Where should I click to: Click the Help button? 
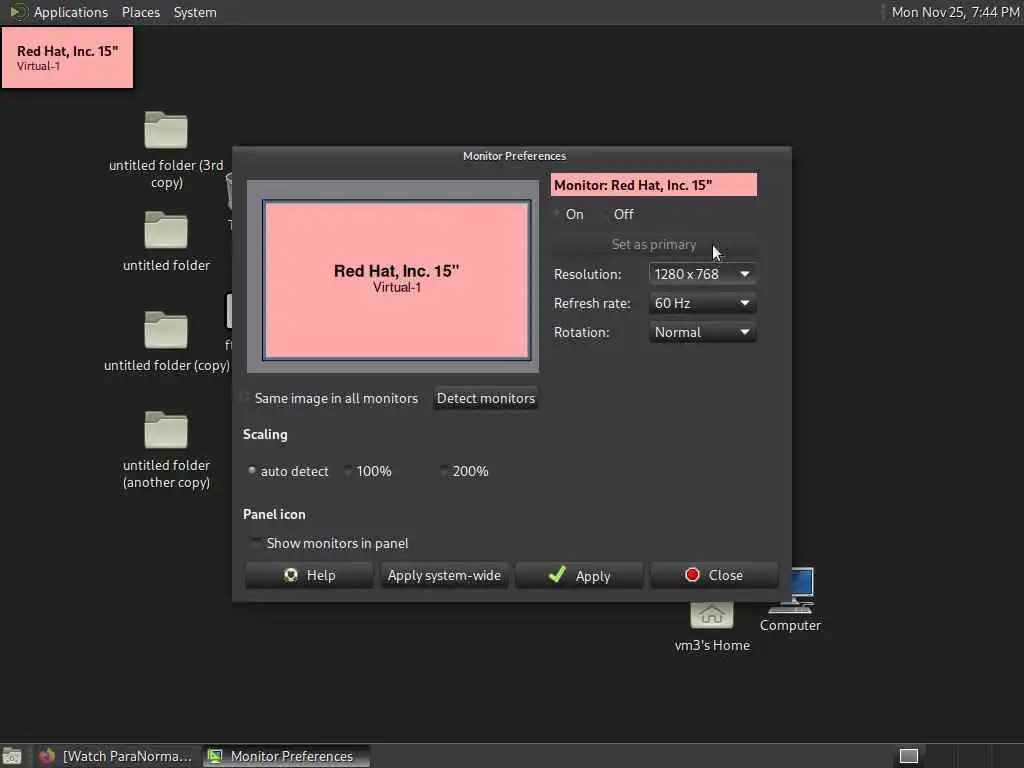pyautogui.click(x=309, y=575)
